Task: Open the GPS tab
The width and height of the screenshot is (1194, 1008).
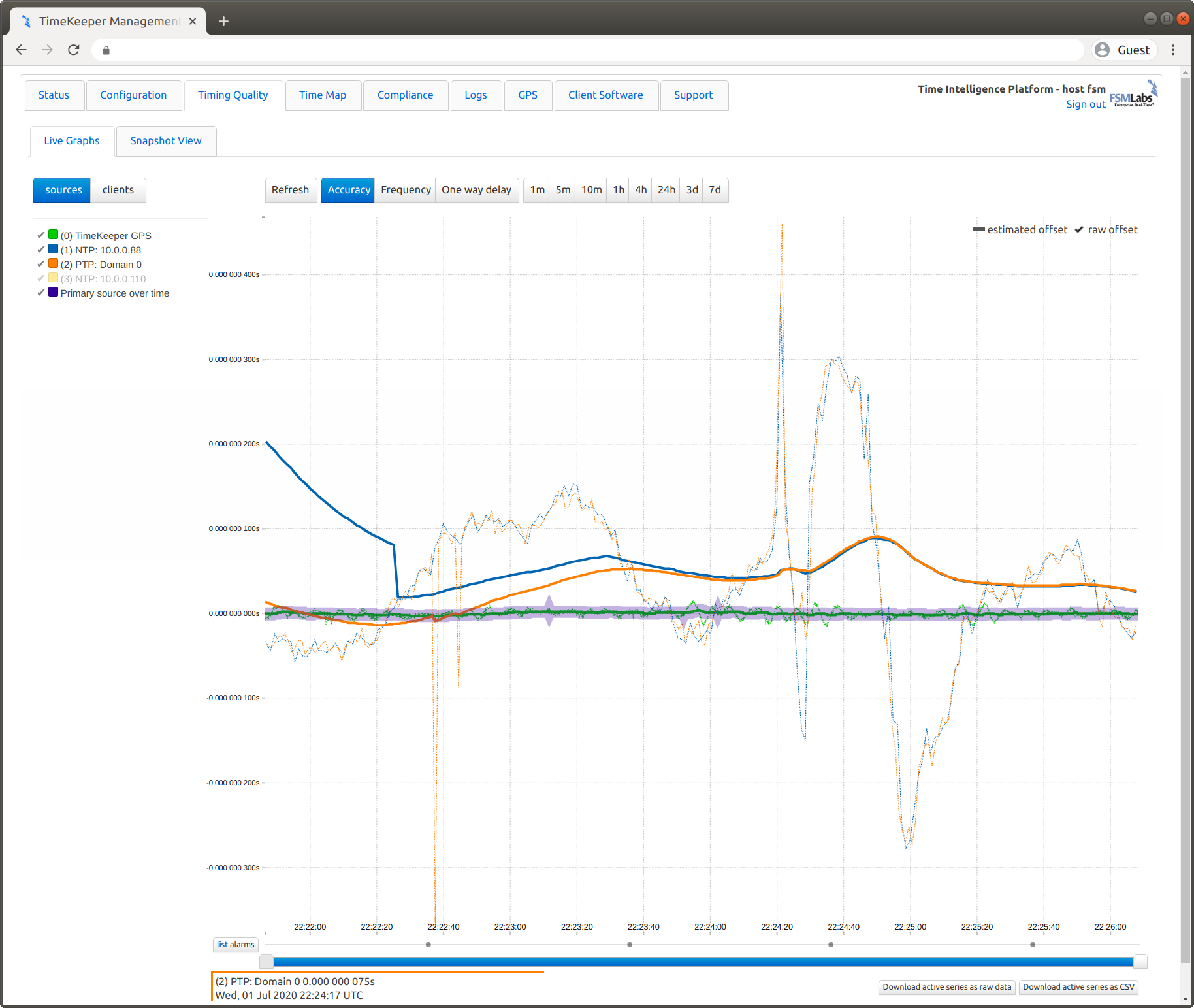Action: click(x=528, y=95)
